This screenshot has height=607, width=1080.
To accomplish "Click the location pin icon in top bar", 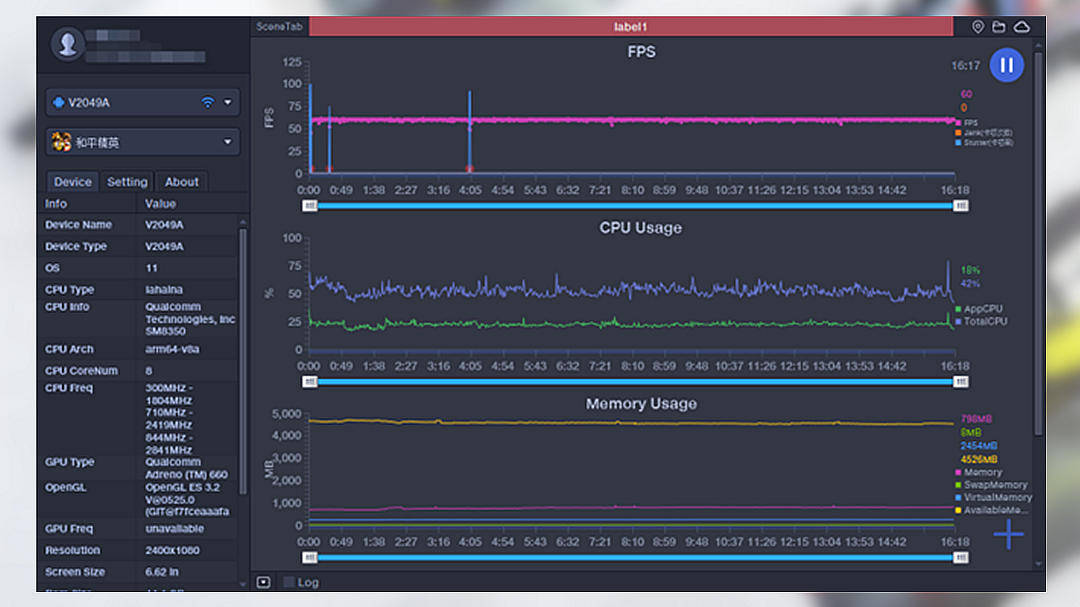I will tap(977, 27).
